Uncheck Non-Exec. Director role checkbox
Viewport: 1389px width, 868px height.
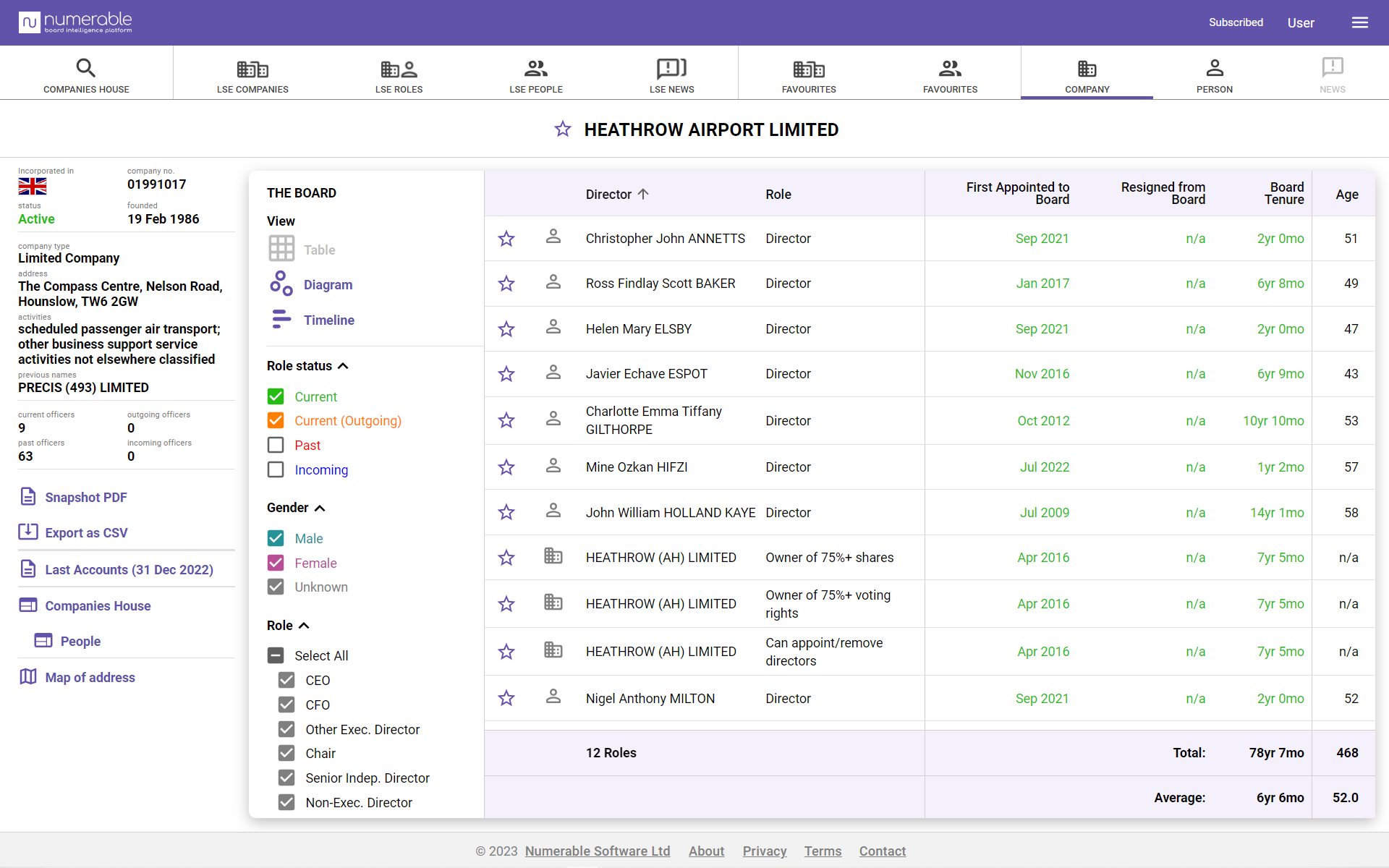286,802
